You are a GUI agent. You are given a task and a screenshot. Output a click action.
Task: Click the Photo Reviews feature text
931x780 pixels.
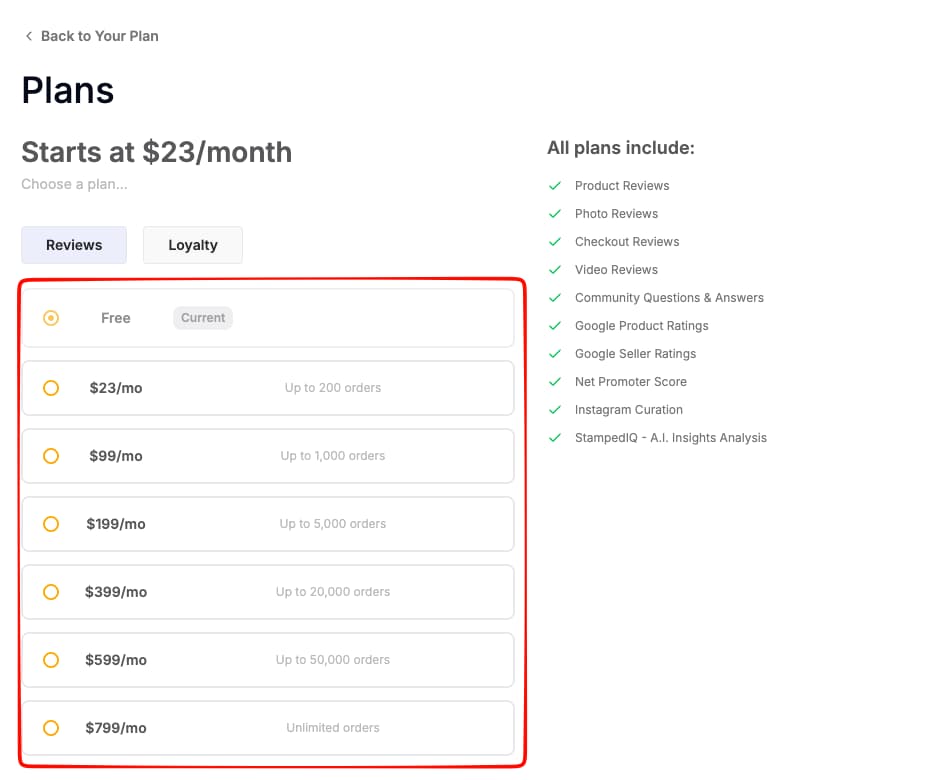(x=616, y=214)
